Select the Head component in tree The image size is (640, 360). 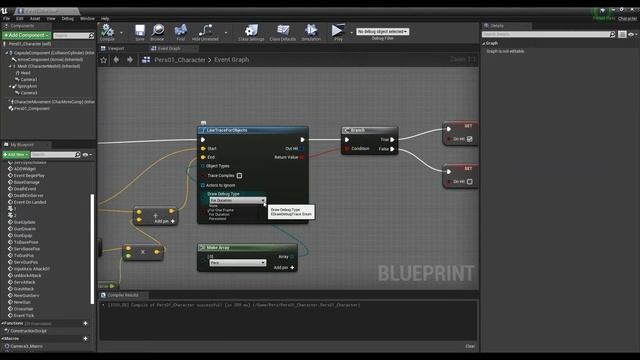point(25,73)
